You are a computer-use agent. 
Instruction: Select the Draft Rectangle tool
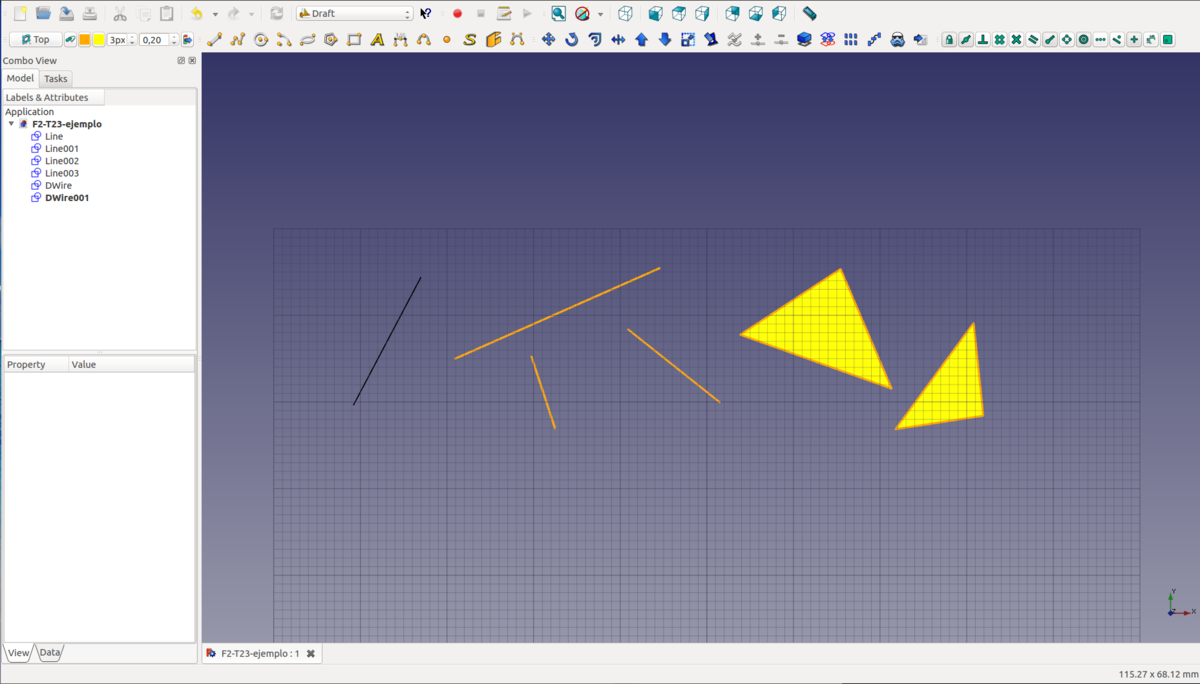pyautogui.click(x=354, y=40)
